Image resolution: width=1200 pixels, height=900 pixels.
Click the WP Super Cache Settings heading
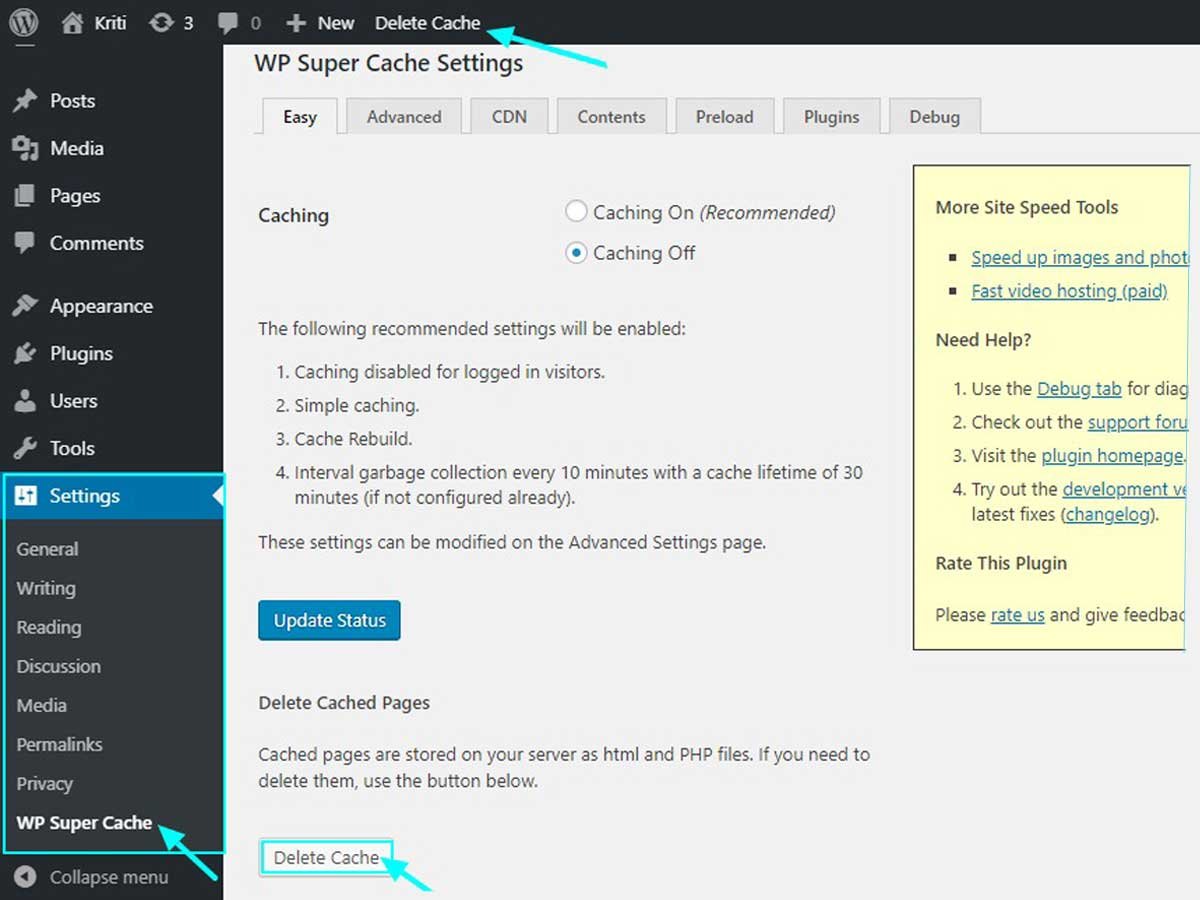click(388, 63)
